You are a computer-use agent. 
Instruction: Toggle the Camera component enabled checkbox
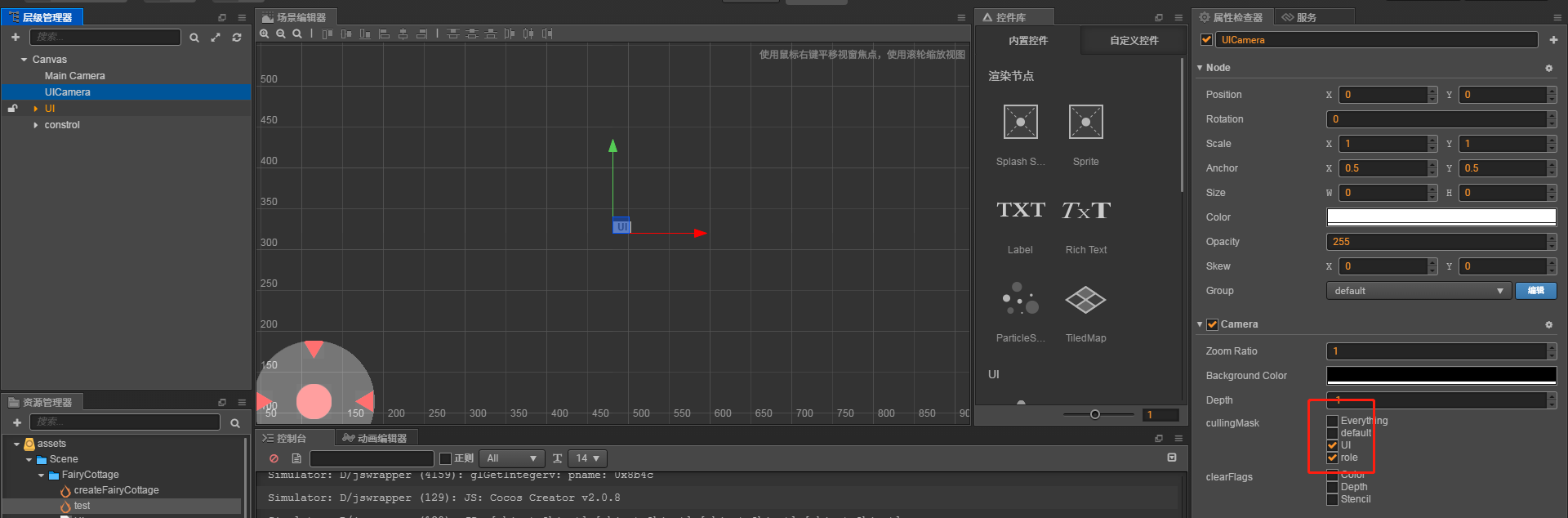(x=1212, y=324)
